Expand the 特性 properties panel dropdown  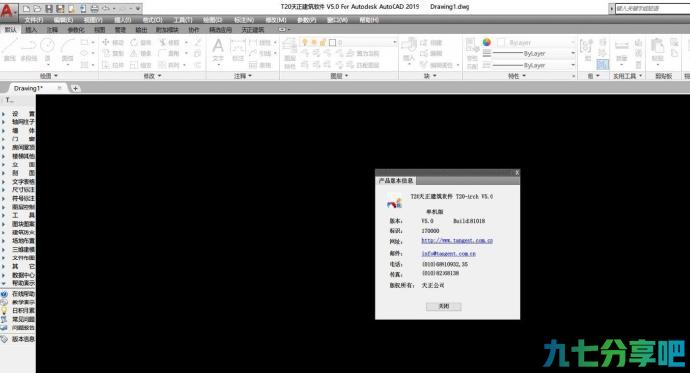517,76
